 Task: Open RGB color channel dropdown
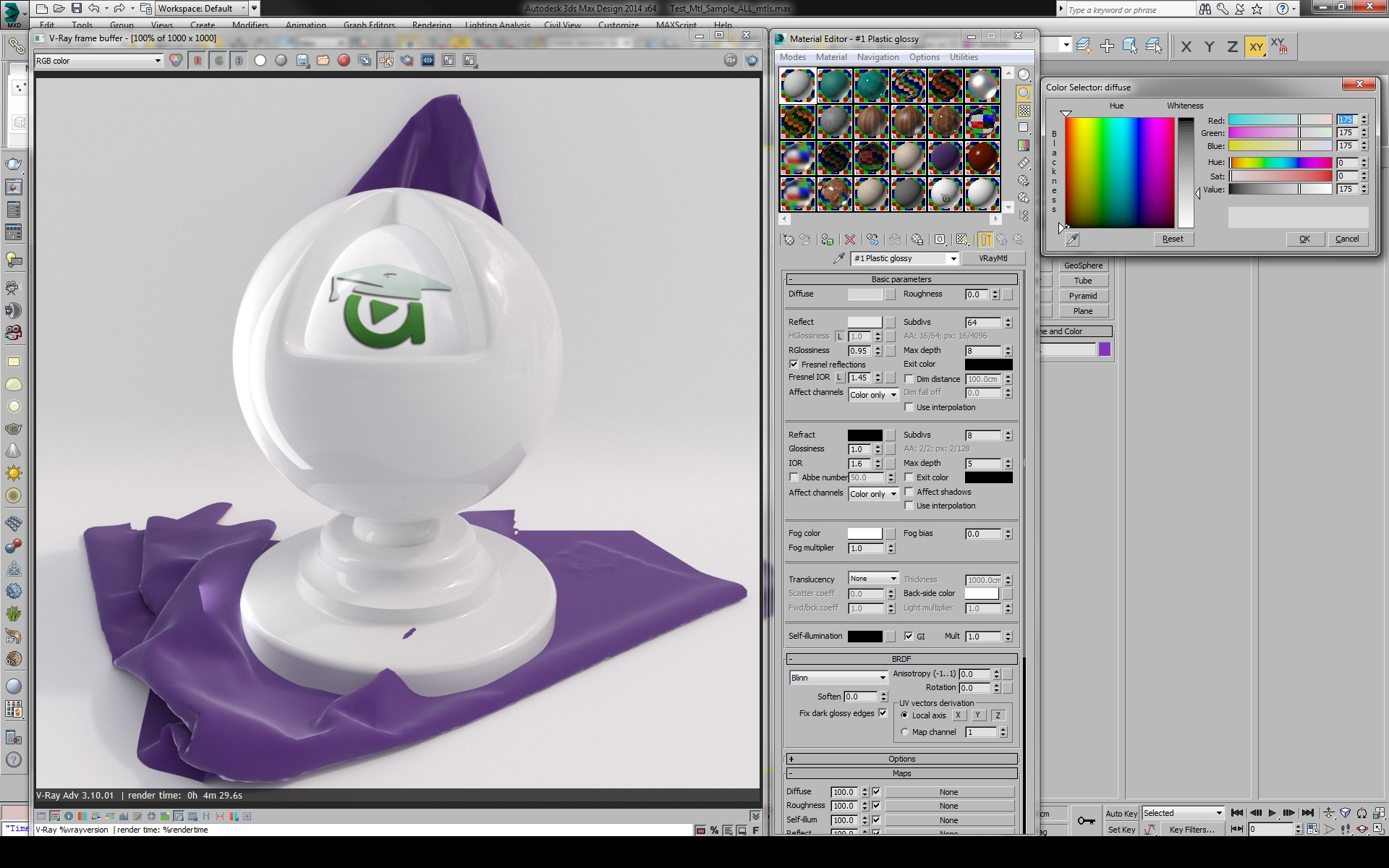tap(98, 61)
